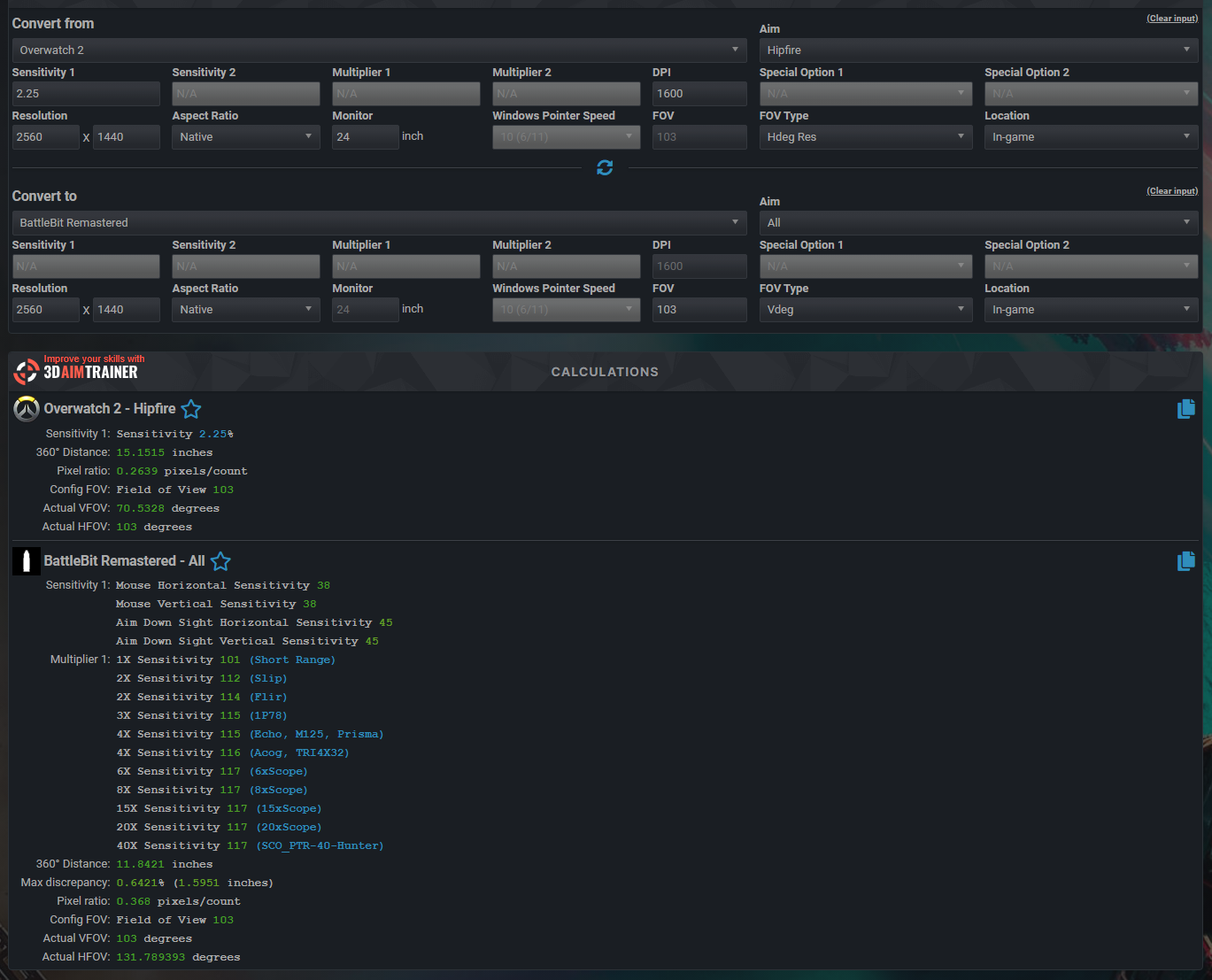Click the Convert from Monitor size field

click(366, 137)
